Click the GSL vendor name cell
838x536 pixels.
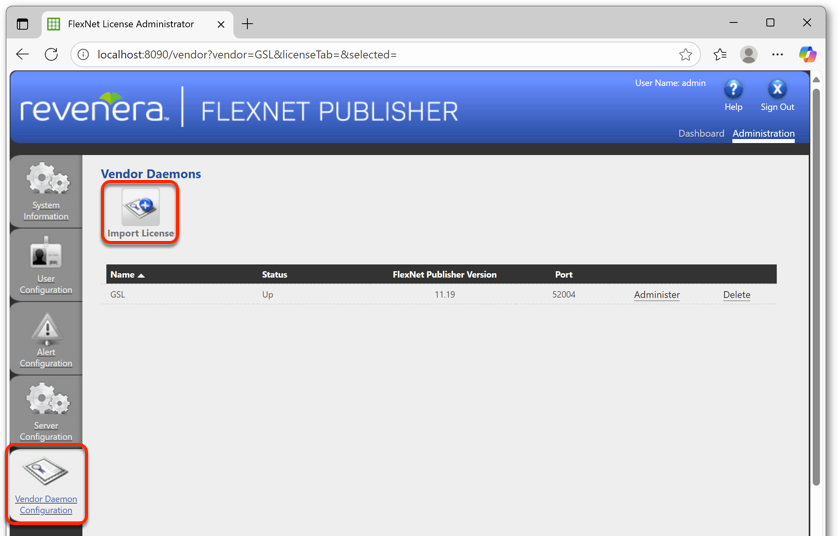coord(118,294)
